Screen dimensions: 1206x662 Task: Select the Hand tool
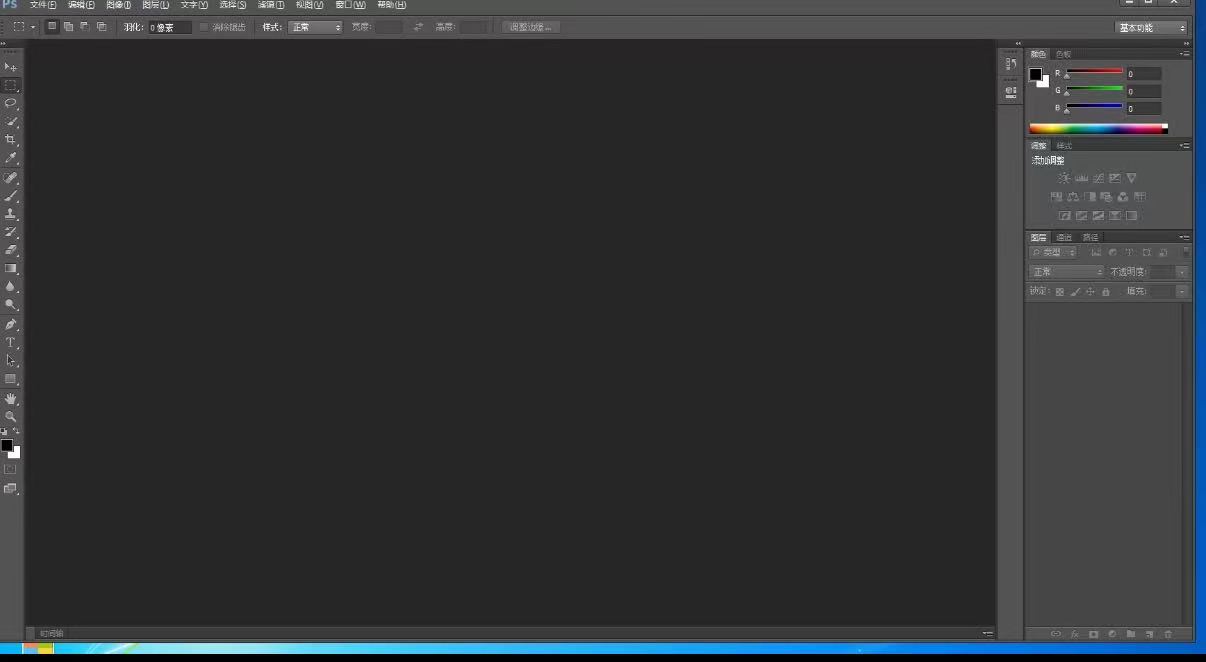tap(11, 398)
